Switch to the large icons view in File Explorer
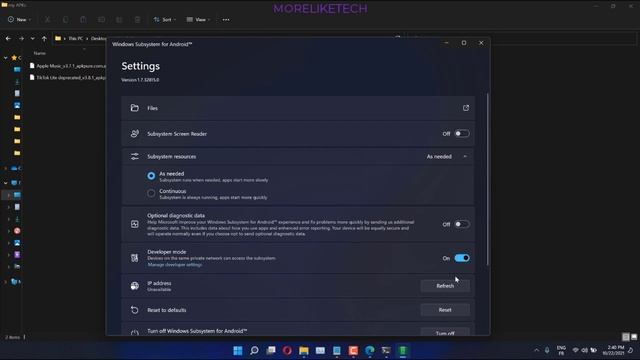640x360 pixels. click(x=634, y=337)
